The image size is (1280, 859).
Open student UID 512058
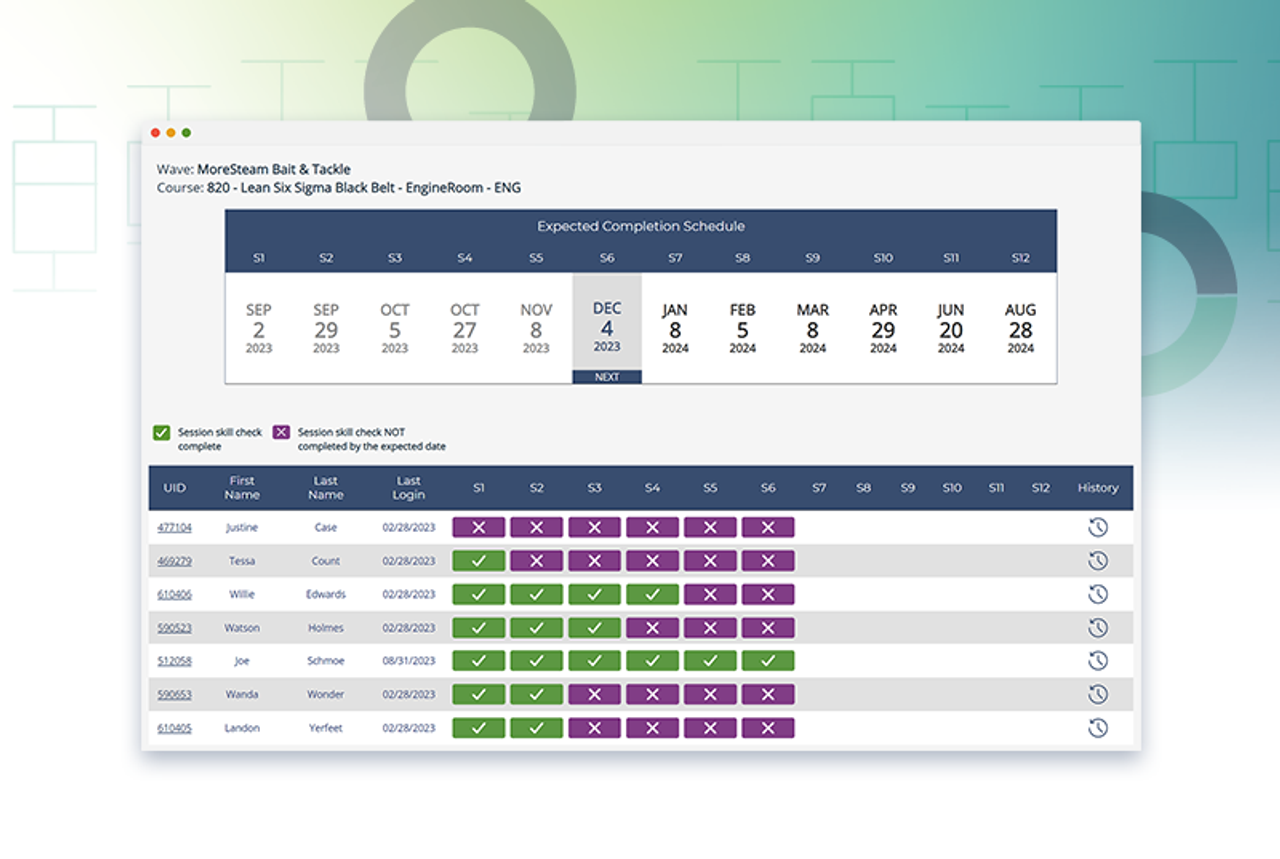174,660
